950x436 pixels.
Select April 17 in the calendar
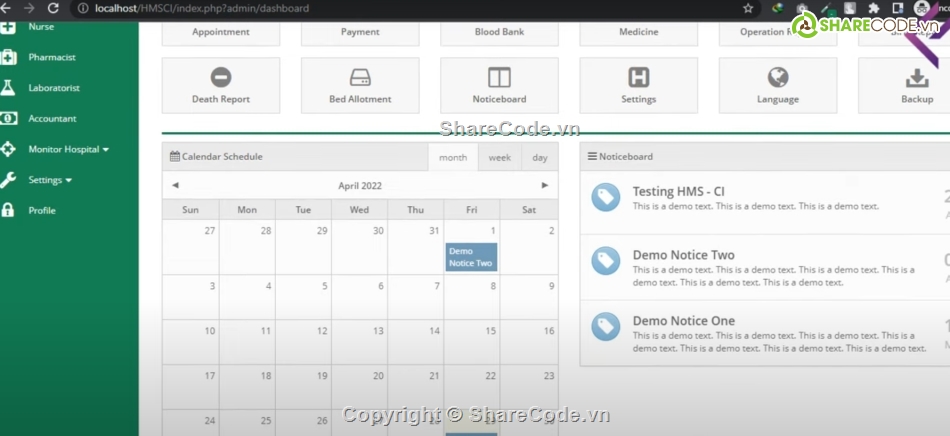pos(191,387)
